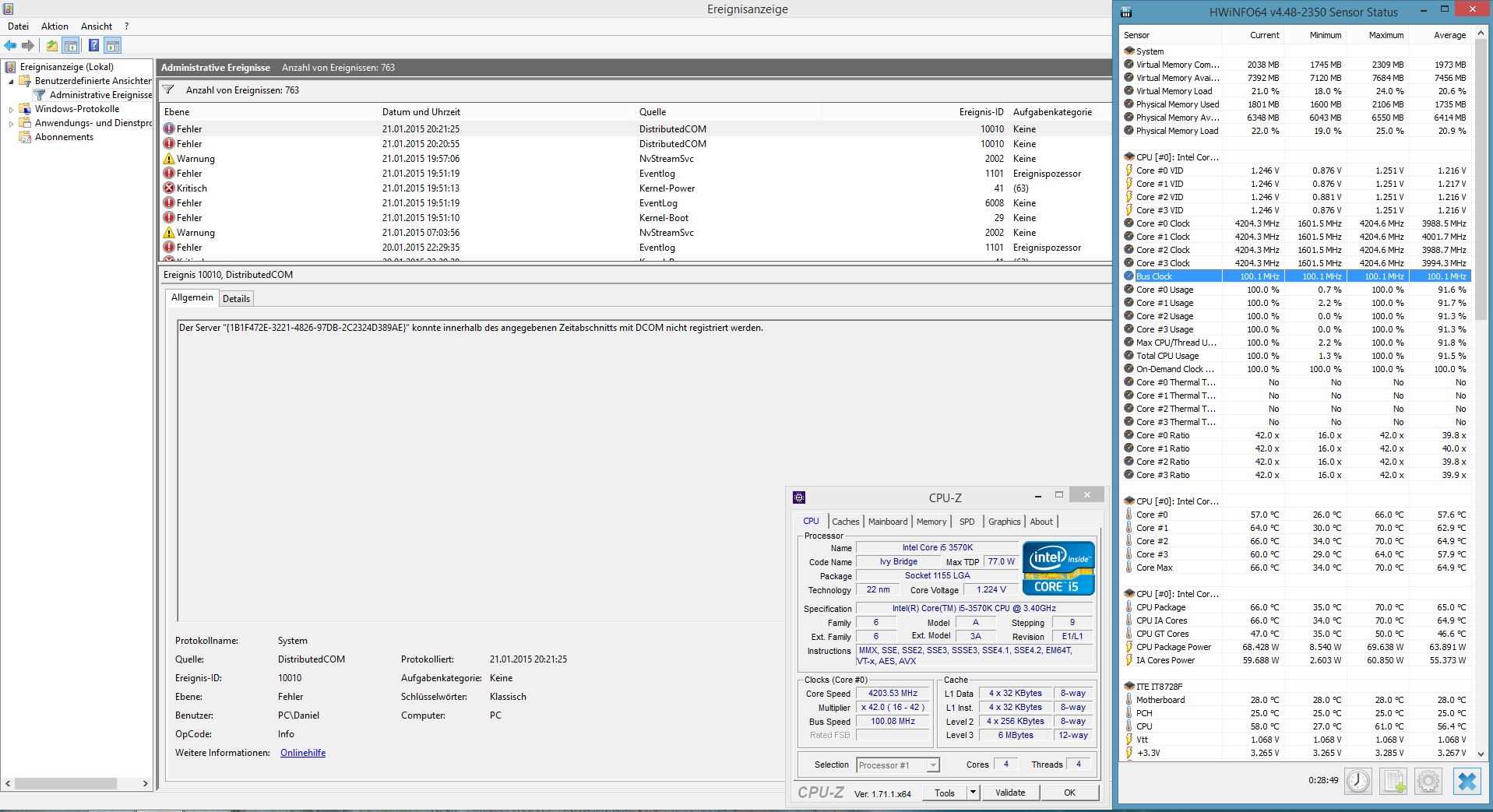Image resolution: width=1493 pixels, height=812 pixels.
Task: Reset HWiNFO sensor timer with clock icon
Action: [1358, 781]
